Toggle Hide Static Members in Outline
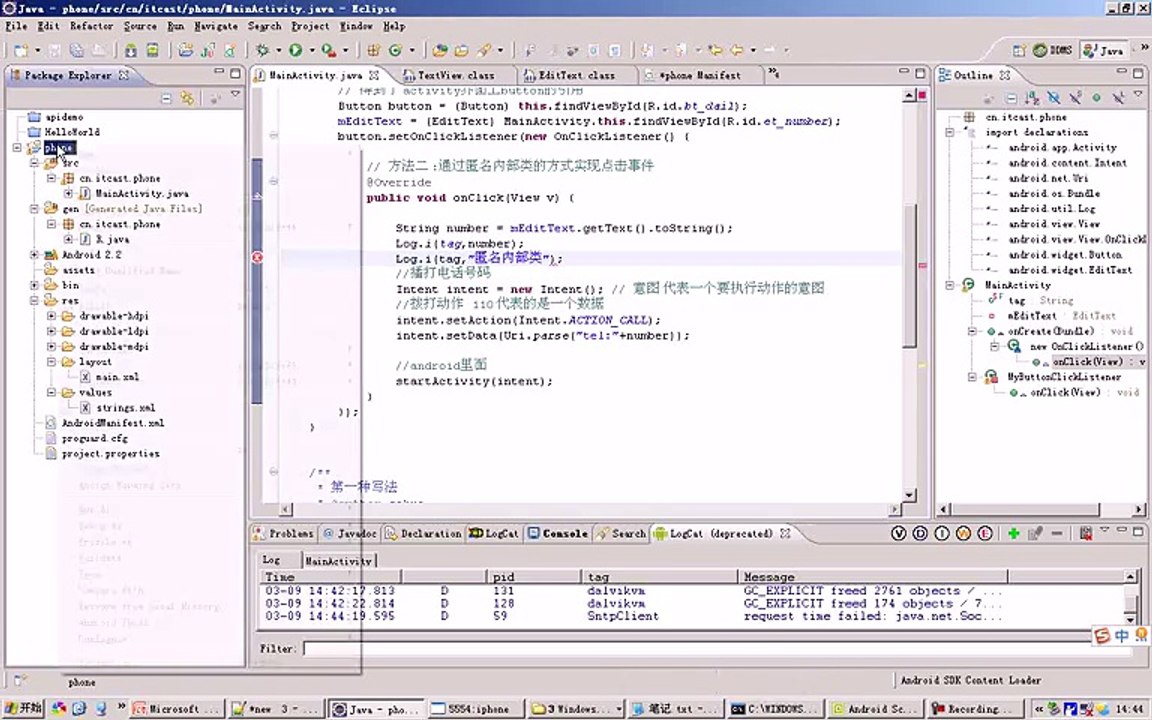 (1075, 98)
